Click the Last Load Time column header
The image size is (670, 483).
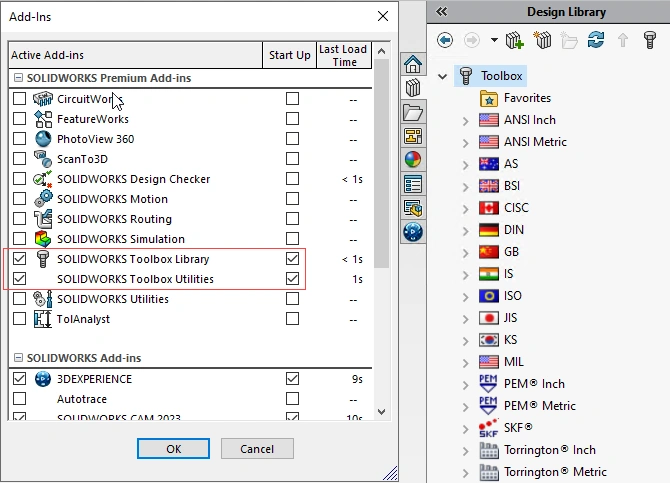344,55
